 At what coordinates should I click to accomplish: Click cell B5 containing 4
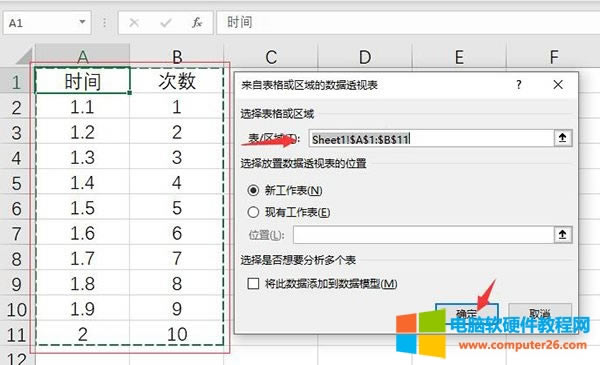[177, 182]
